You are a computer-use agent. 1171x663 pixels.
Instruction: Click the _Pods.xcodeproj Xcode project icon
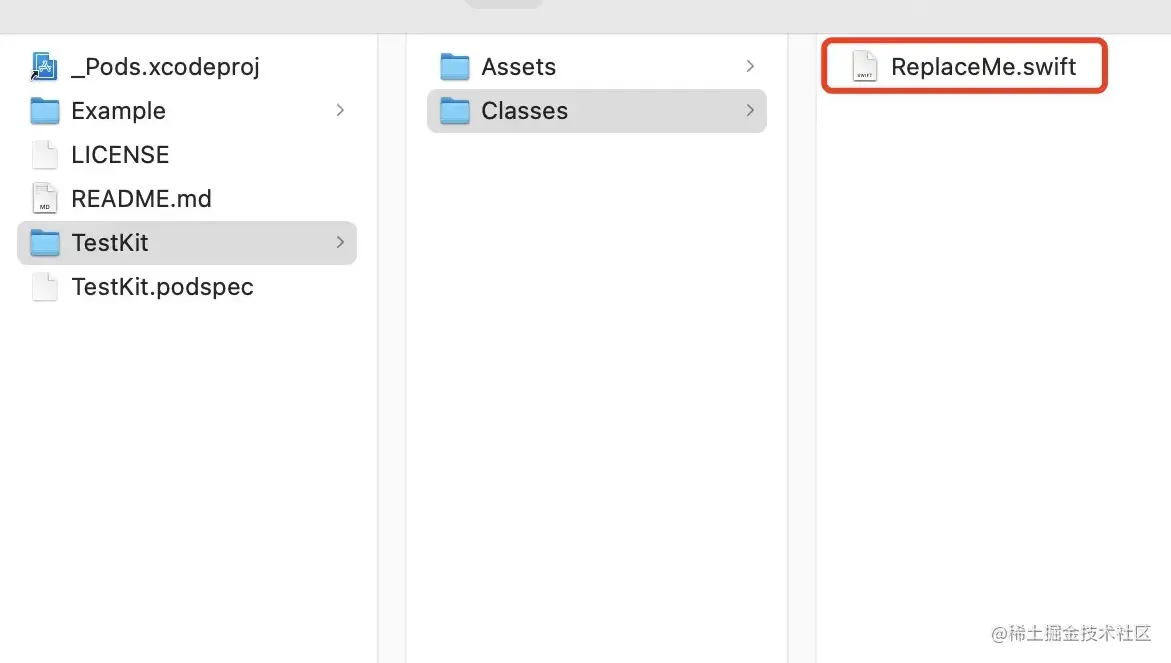45,67
